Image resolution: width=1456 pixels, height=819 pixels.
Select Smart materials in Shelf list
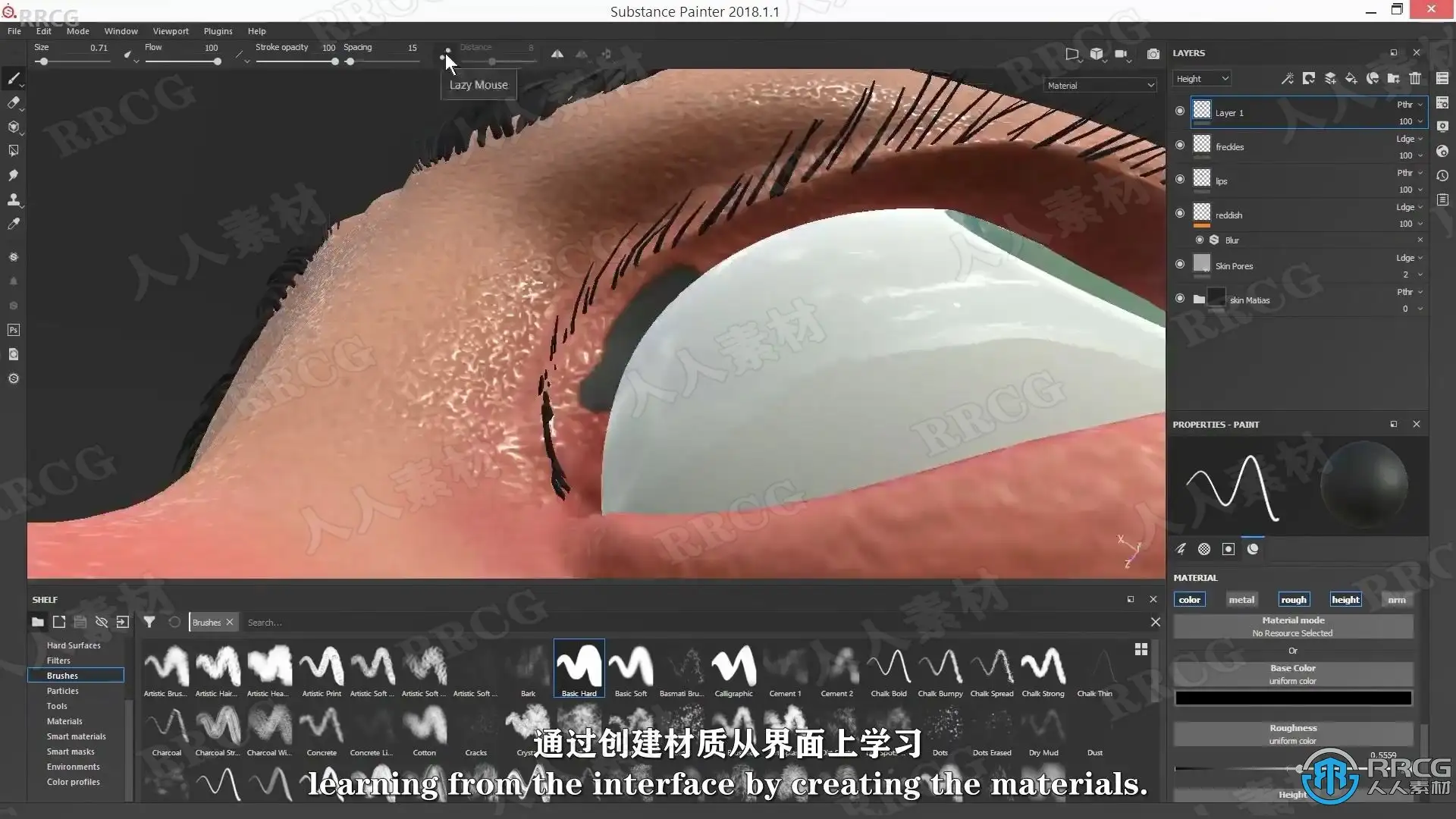pos(76,736)
